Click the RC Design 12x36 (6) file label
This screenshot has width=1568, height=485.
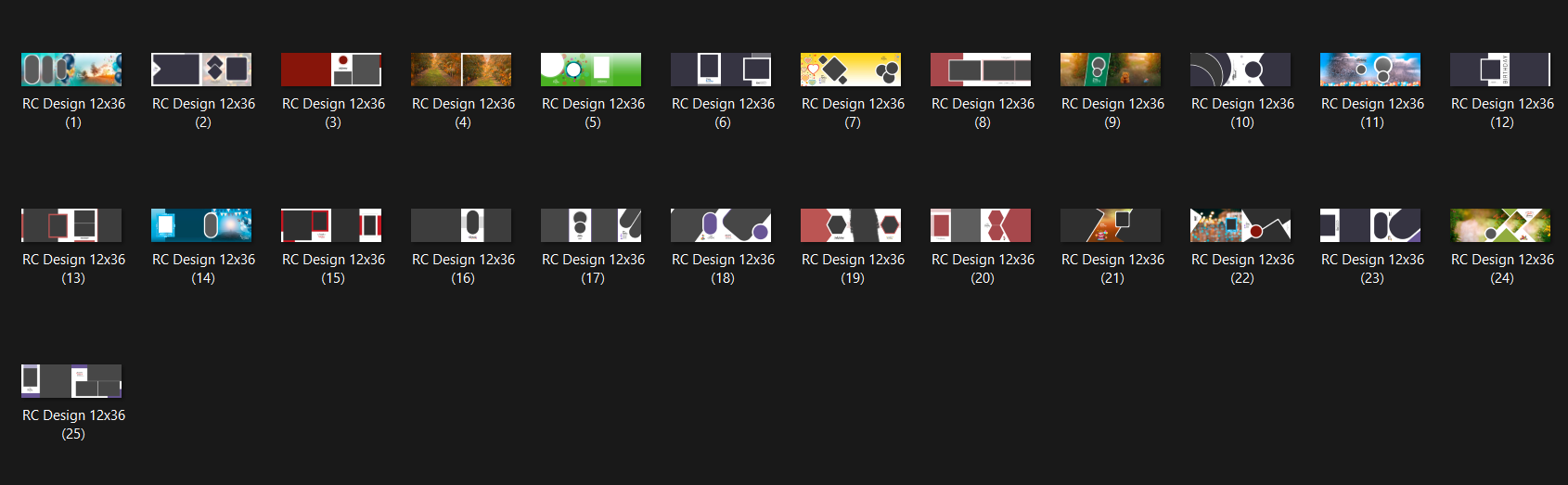pos(723,113)
